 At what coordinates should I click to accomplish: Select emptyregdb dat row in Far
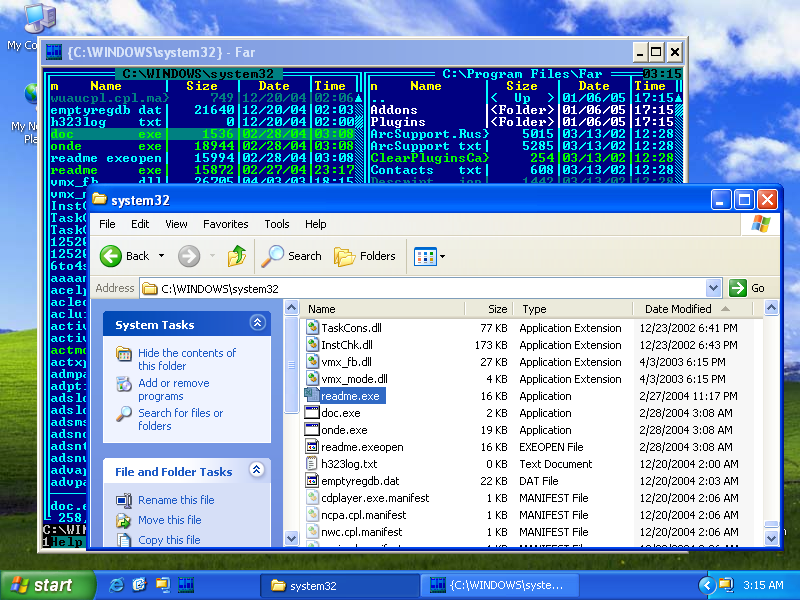(x=203, y=110)
